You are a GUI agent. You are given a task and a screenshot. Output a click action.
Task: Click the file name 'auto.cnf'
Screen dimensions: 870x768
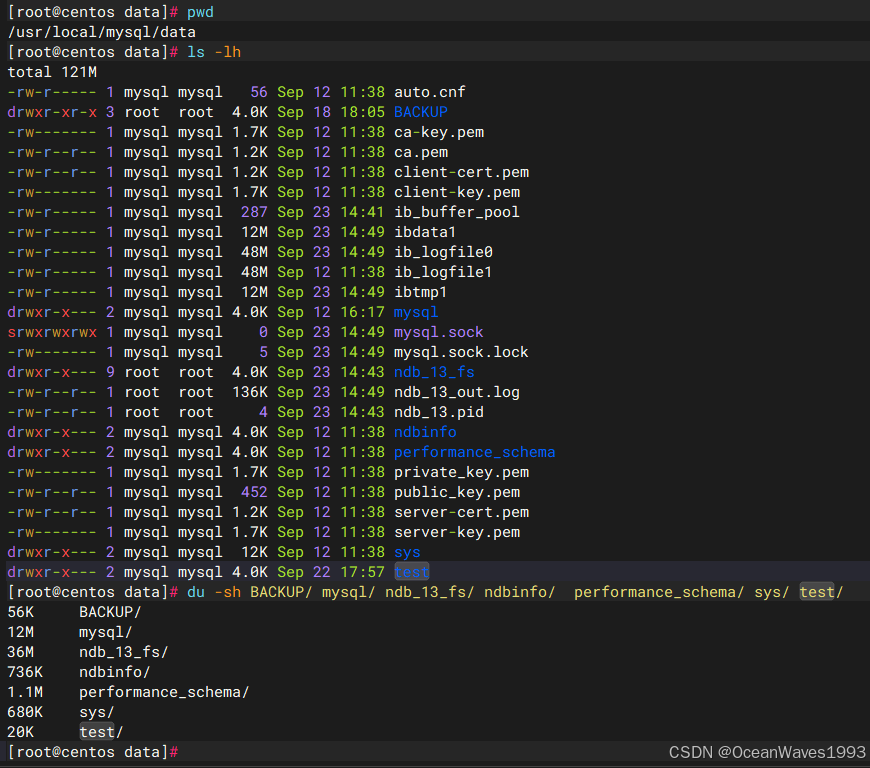tap(429, 92)
